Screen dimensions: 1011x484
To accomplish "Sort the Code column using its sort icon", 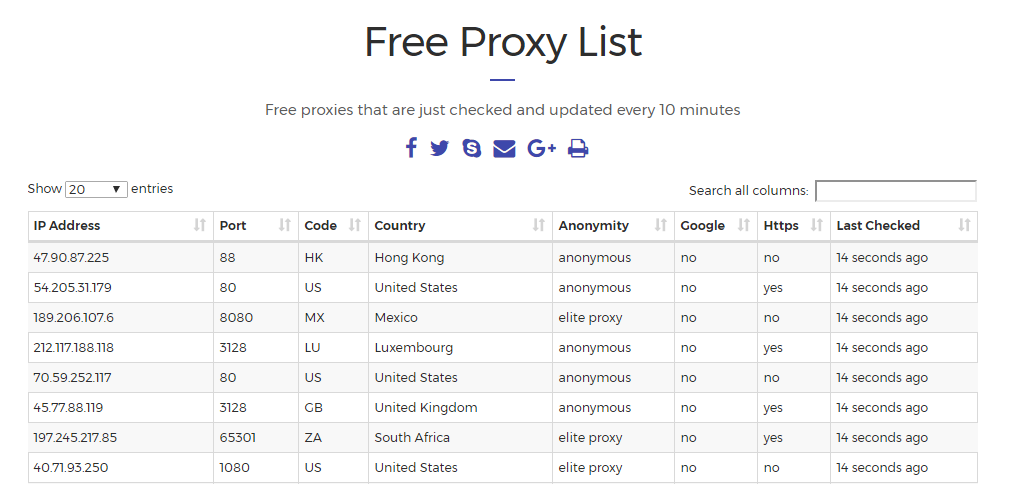I will click(355, 225).
